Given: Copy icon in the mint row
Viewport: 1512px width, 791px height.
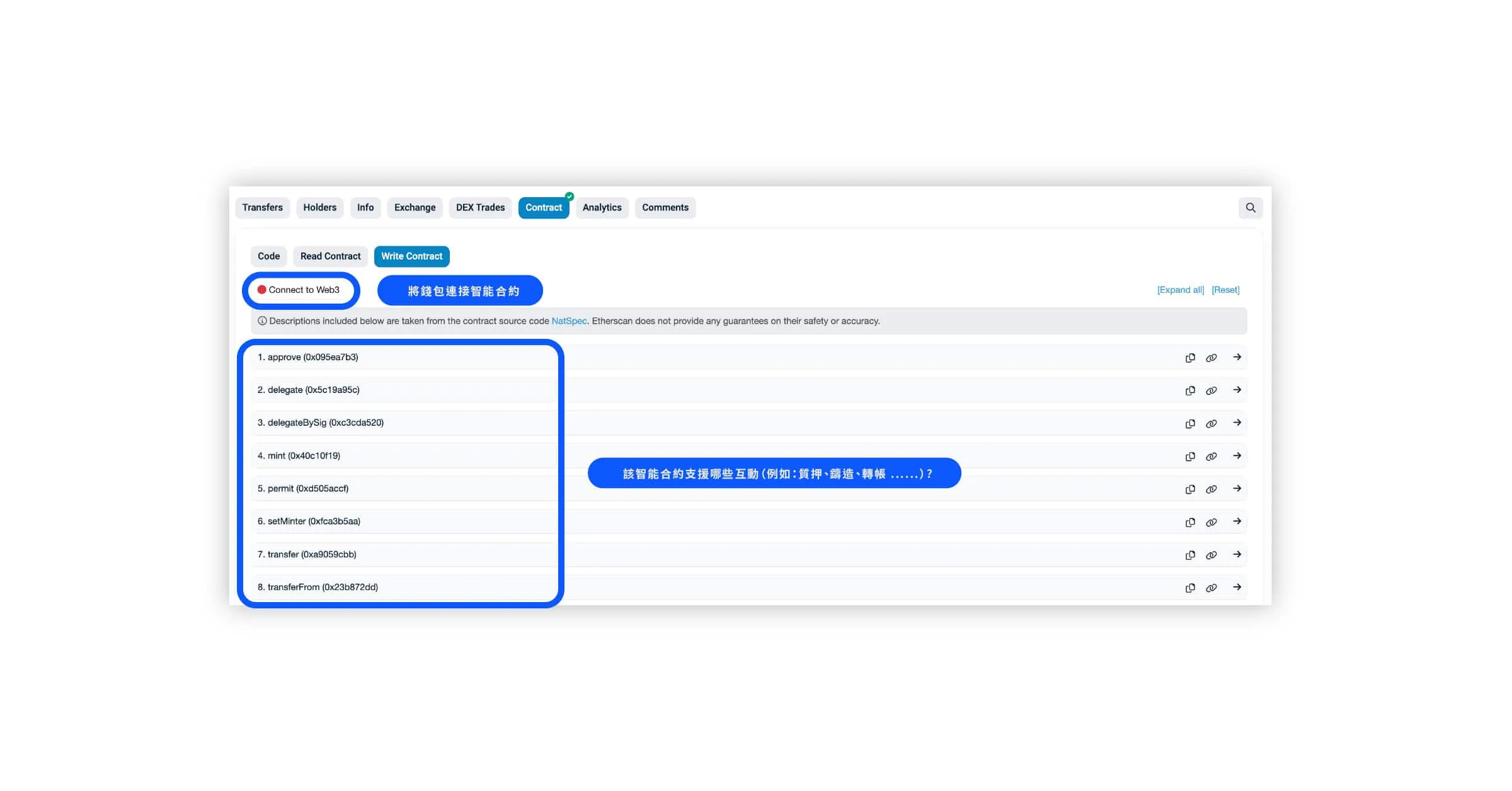Looking at the screenshot, I should click(1190, 457).
